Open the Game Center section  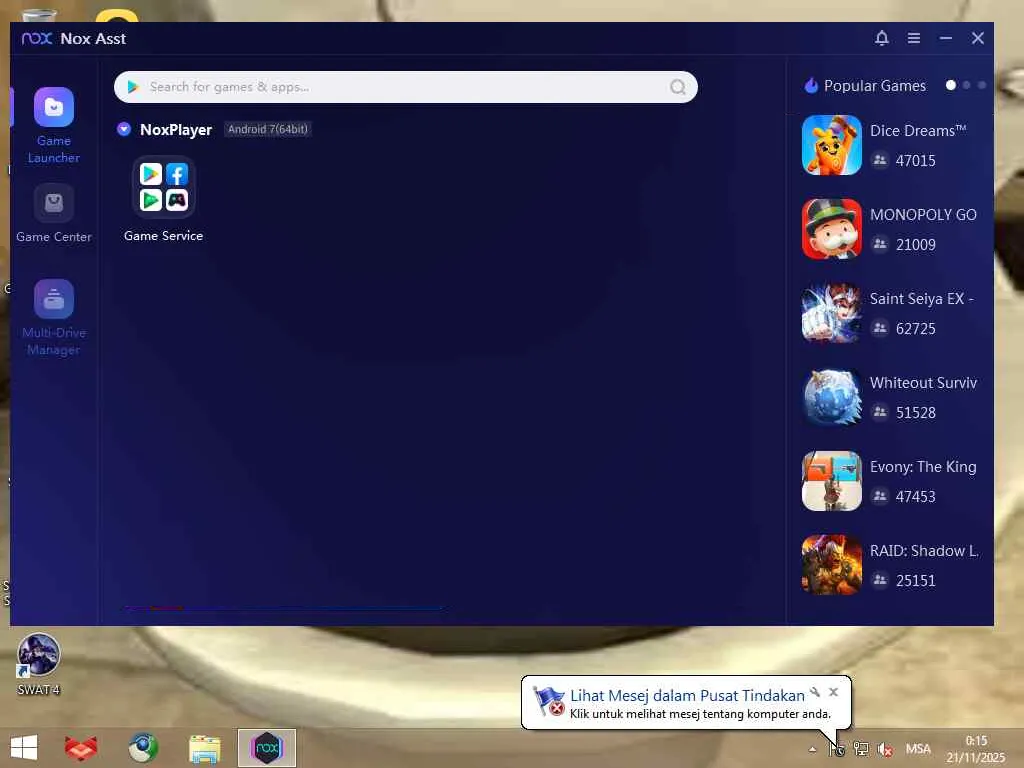(54, 214)
